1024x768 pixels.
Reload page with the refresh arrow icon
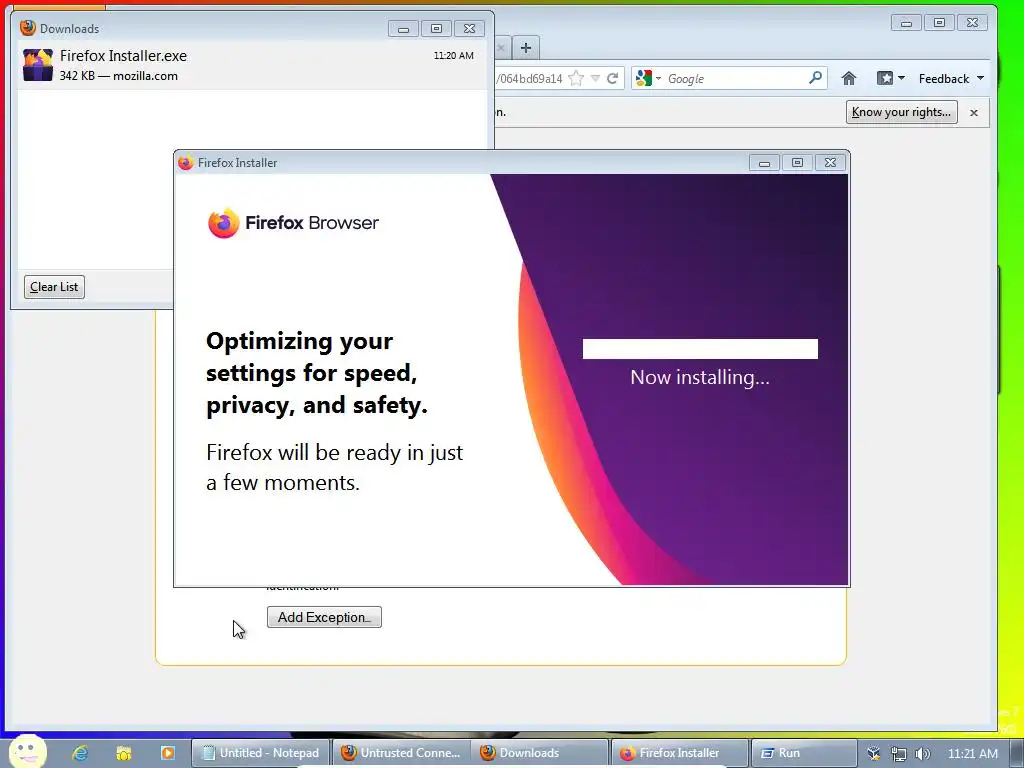[x=613, y=78]
